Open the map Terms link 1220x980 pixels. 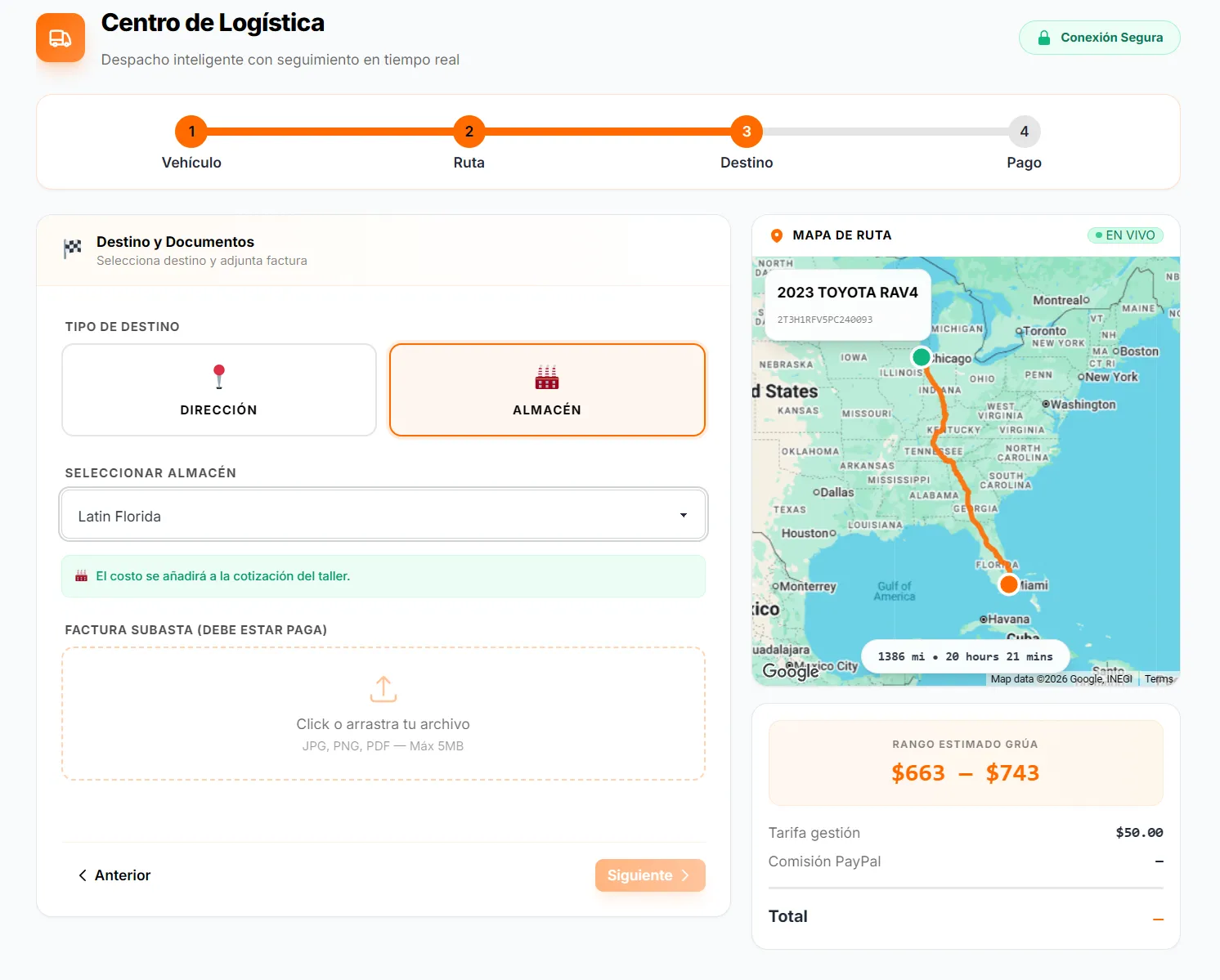tap(1159, 679)
